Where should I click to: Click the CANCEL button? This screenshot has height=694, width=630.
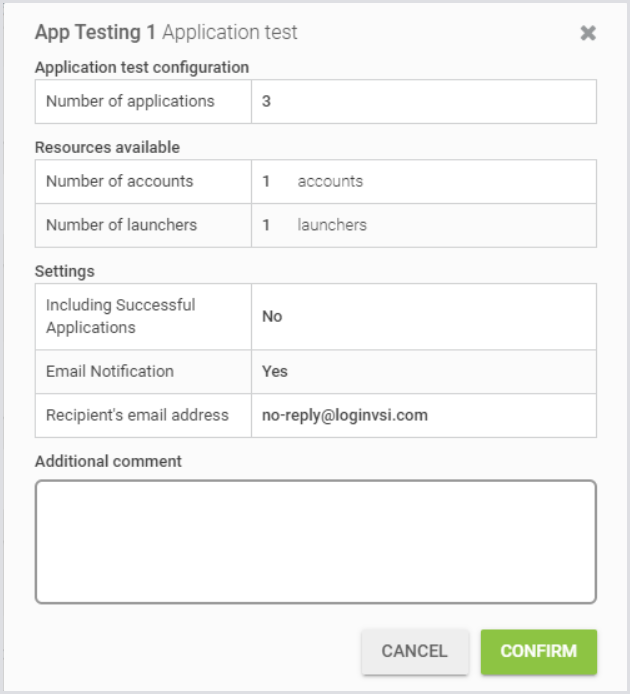point(414,651)
